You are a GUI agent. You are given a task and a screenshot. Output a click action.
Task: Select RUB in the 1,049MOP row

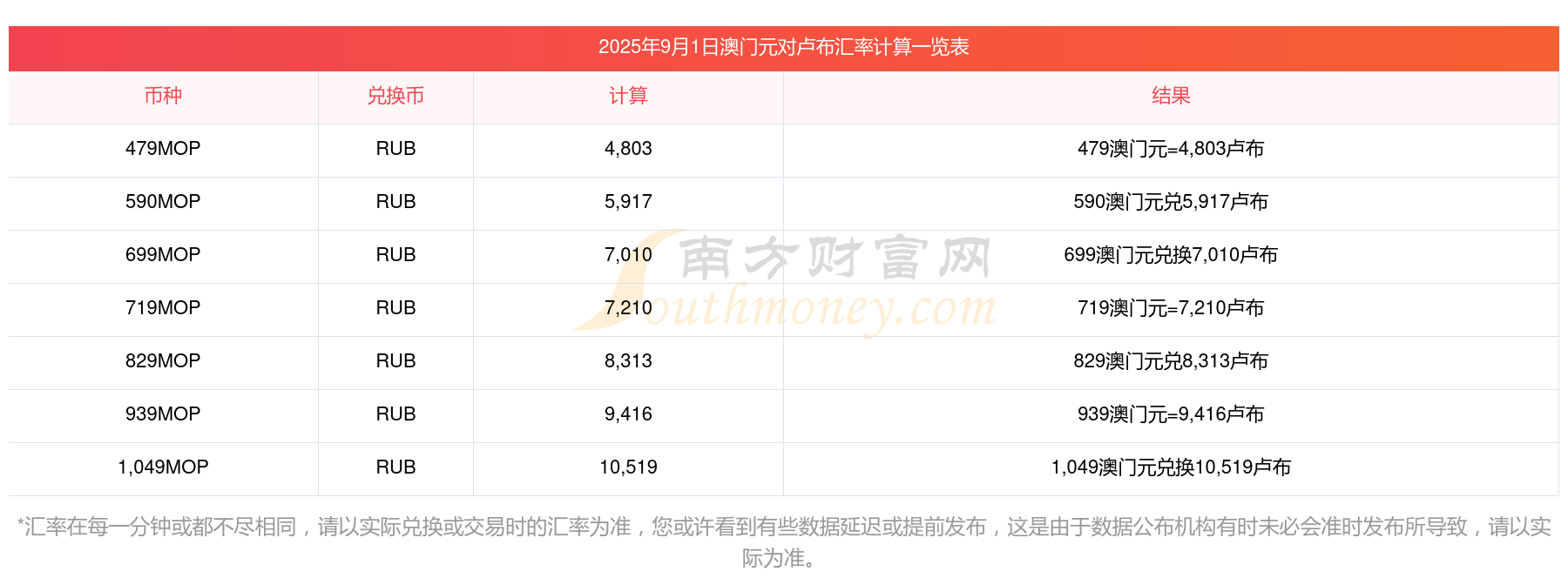coord(395,467)
